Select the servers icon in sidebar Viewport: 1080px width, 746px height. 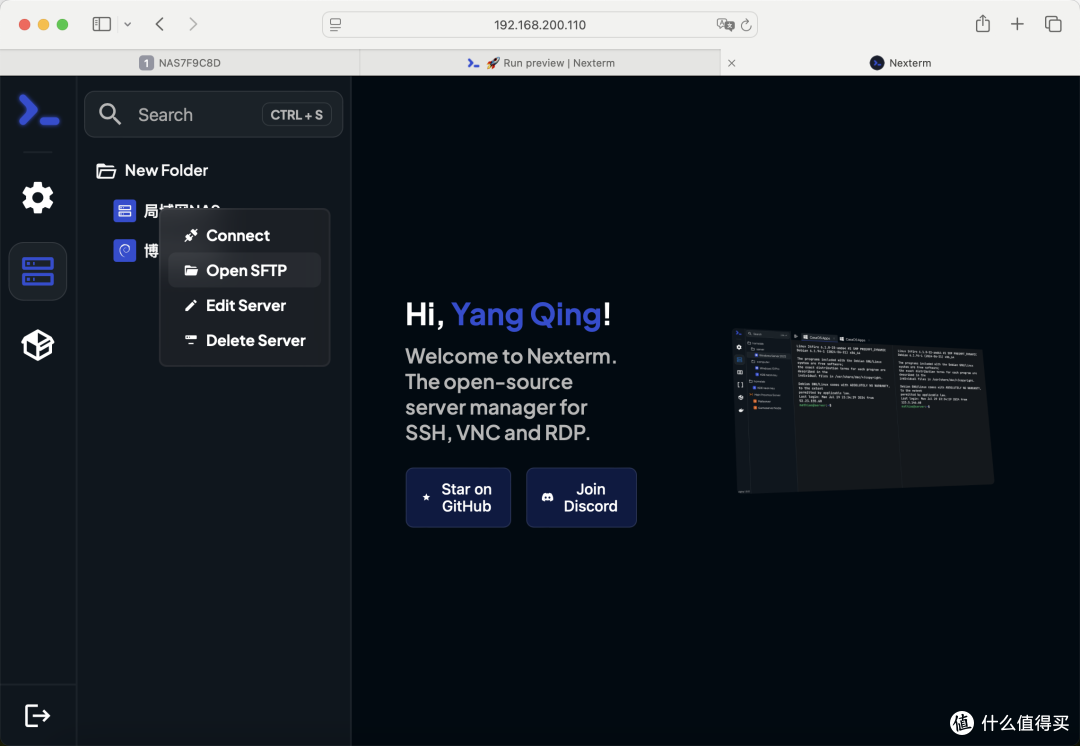(x=38, y=271)
